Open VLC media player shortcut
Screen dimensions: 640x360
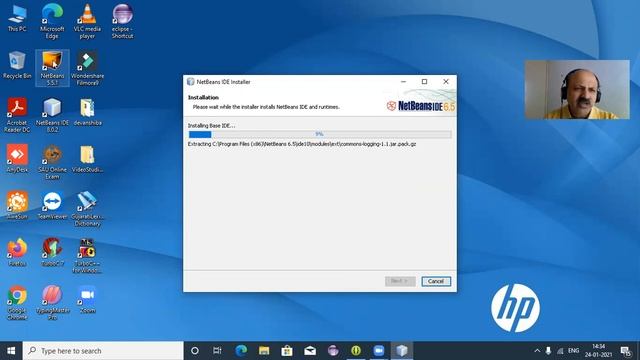pos(87,21)
